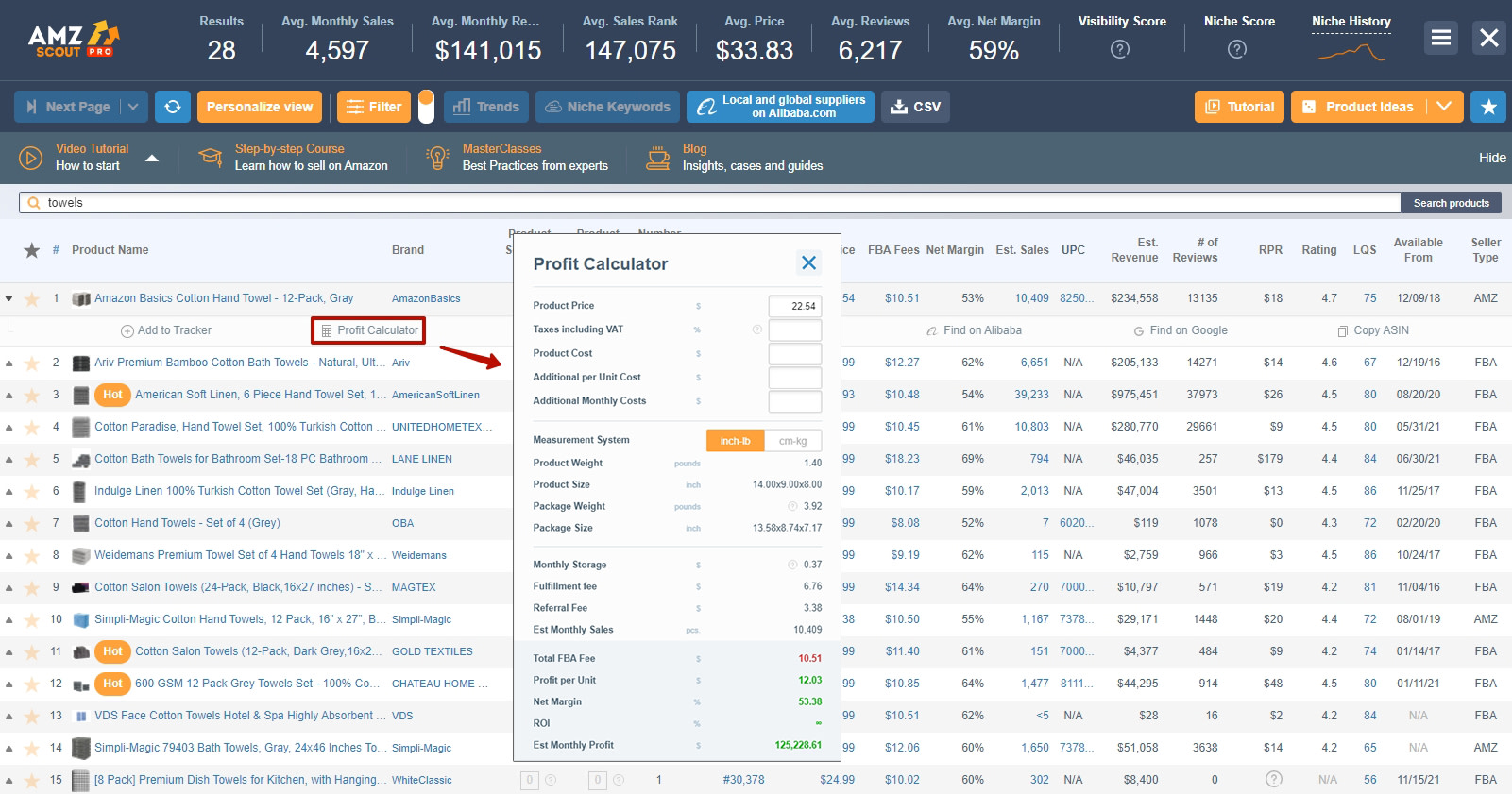Click the Personalize view button
The image size is (1512, 794).
(x=260, y=107)
